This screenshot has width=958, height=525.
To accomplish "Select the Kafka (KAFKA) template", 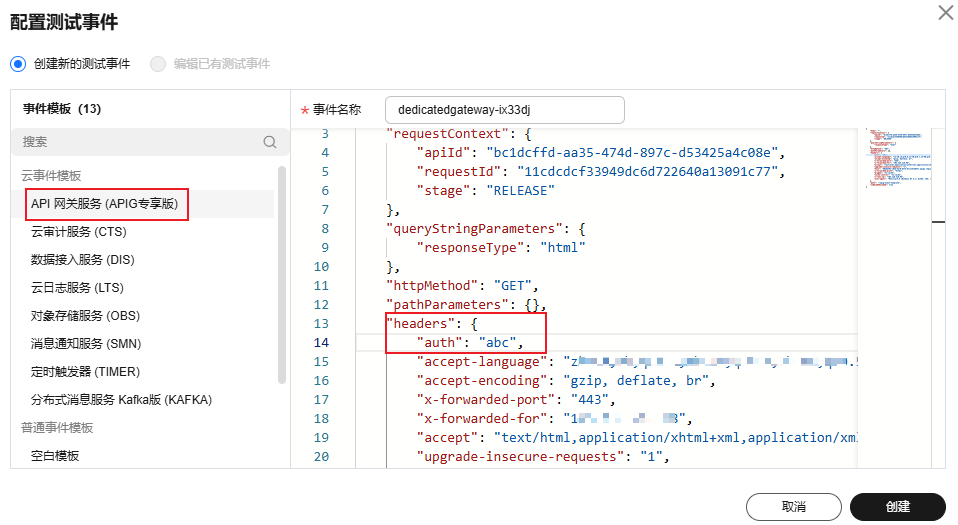I will 121,400.
